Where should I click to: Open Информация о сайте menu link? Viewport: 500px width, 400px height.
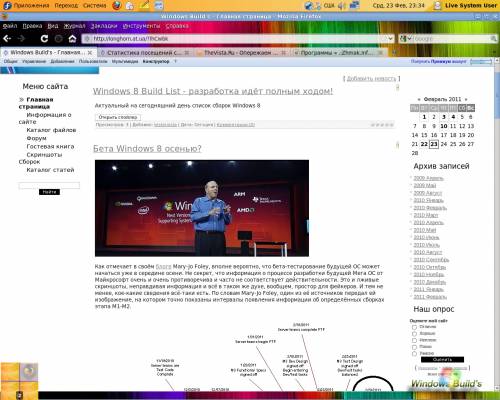coord(45,118)
